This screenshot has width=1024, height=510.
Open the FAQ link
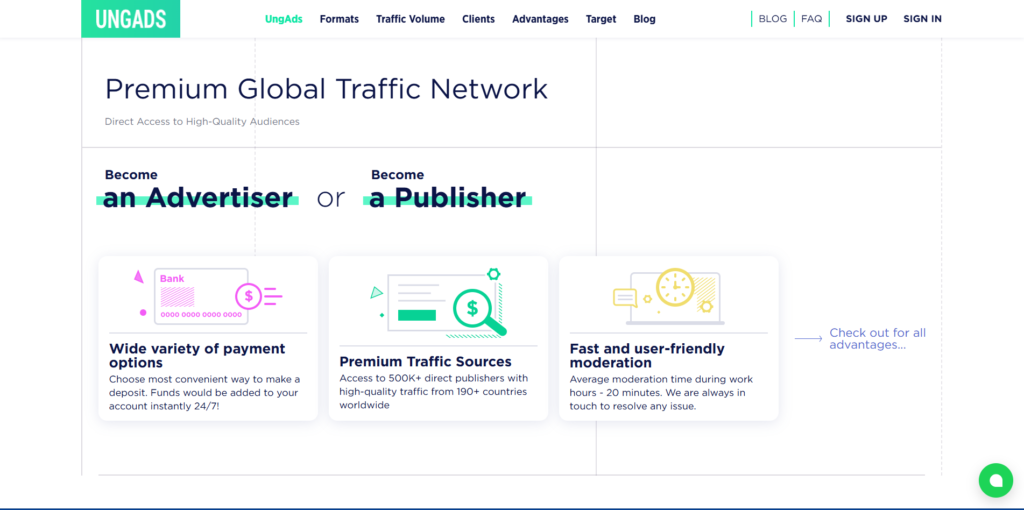811,19
